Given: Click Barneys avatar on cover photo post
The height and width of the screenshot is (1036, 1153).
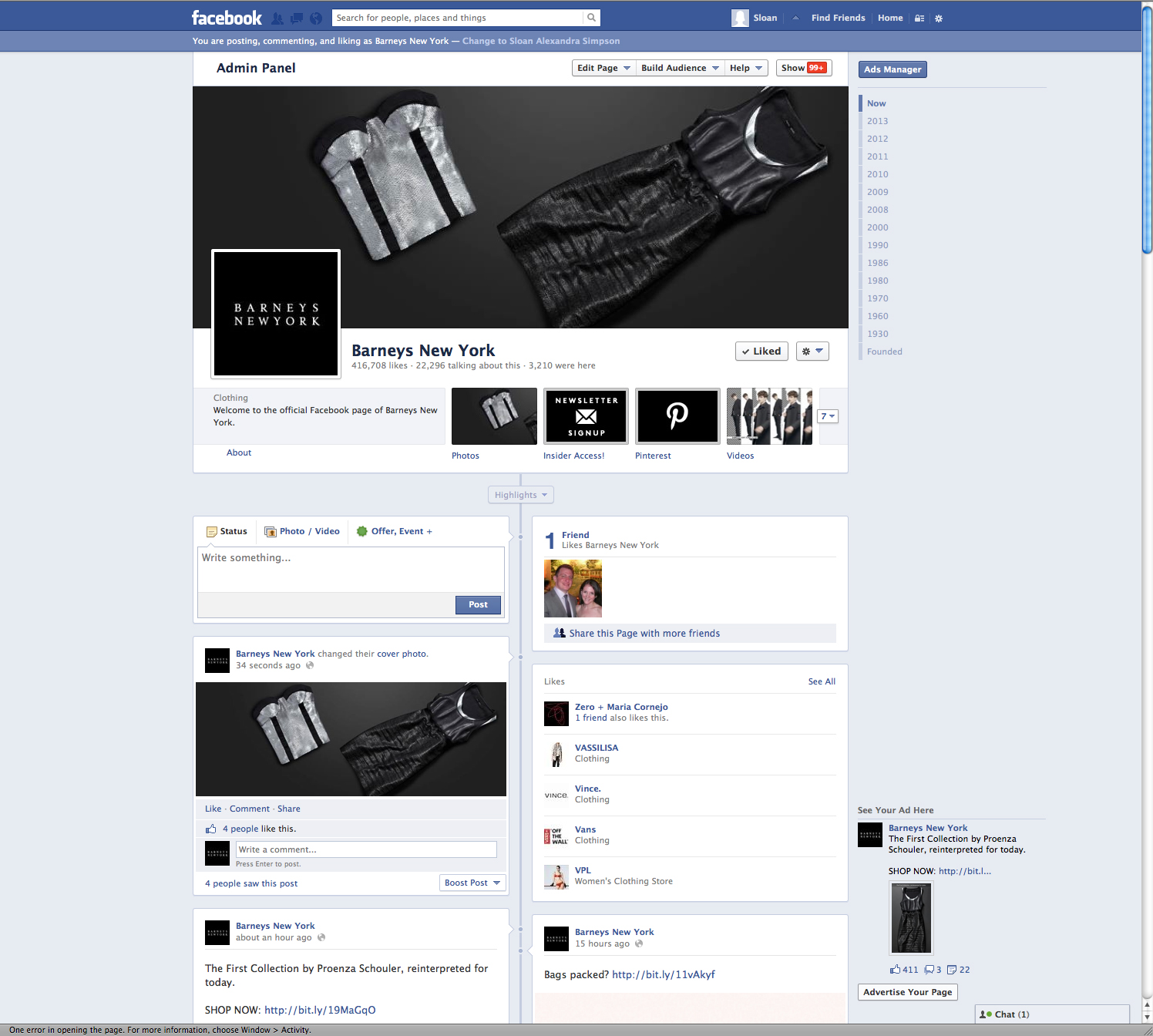Looking at the screenshot, I should 217,661.
